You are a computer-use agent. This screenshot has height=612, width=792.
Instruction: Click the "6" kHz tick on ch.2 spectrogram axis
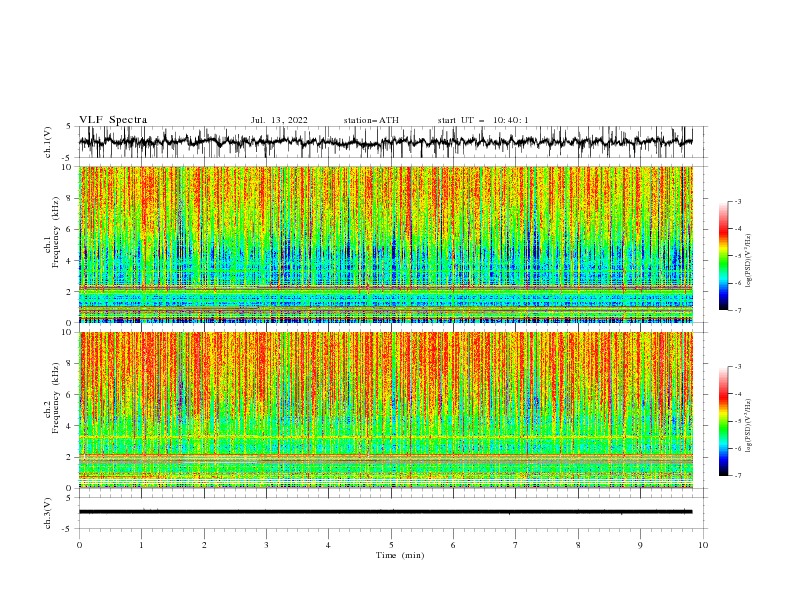[71, 395]
